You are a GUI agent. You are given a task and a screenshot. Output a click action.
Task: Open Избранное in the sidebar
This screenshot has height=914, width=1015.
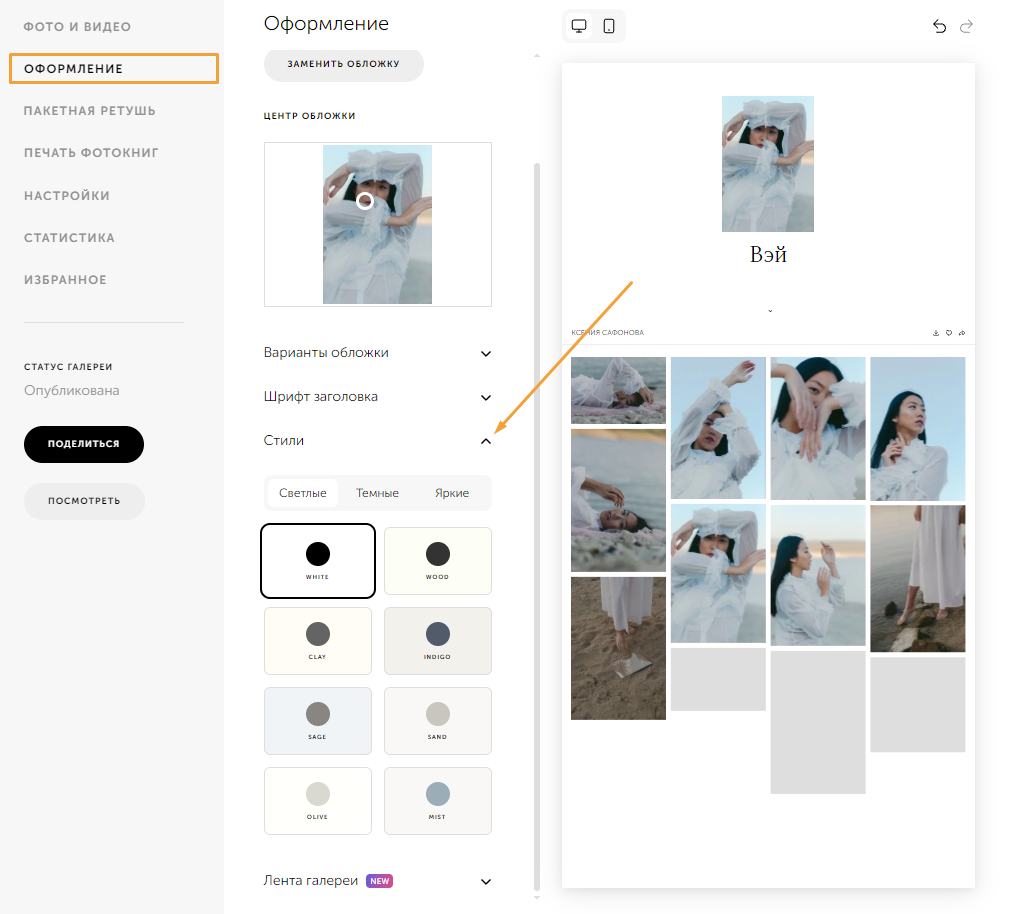pos(65,280)
